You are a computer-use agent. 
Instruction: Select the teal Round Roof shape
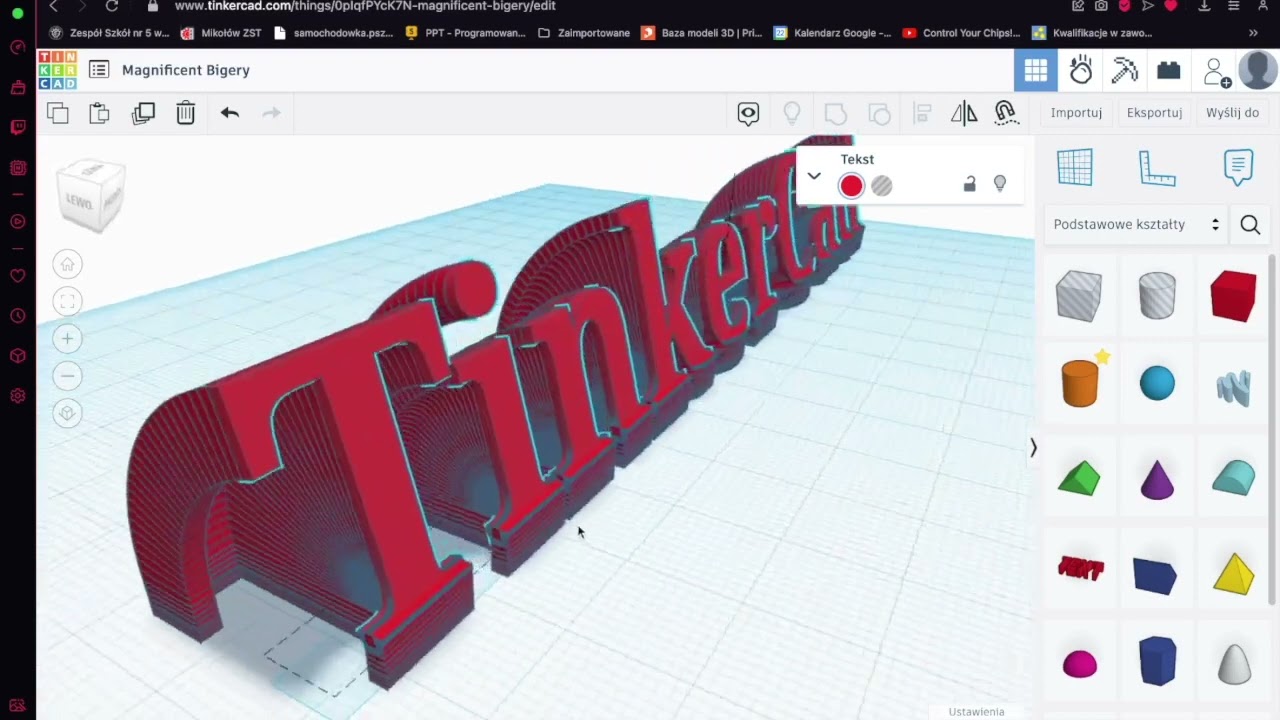(1233, 478)
